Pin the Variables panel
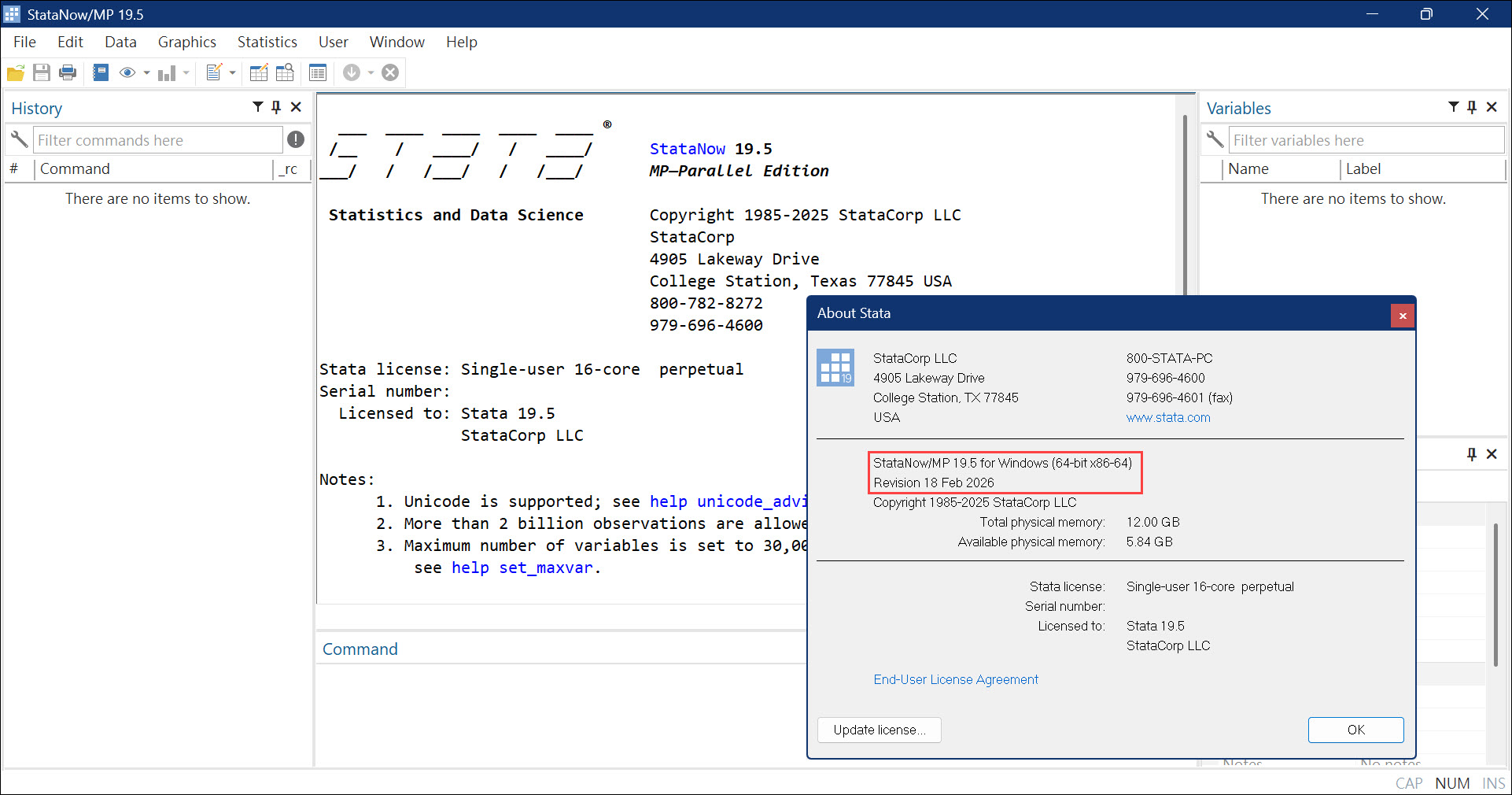1512x795 pixels. (1472, 107)
